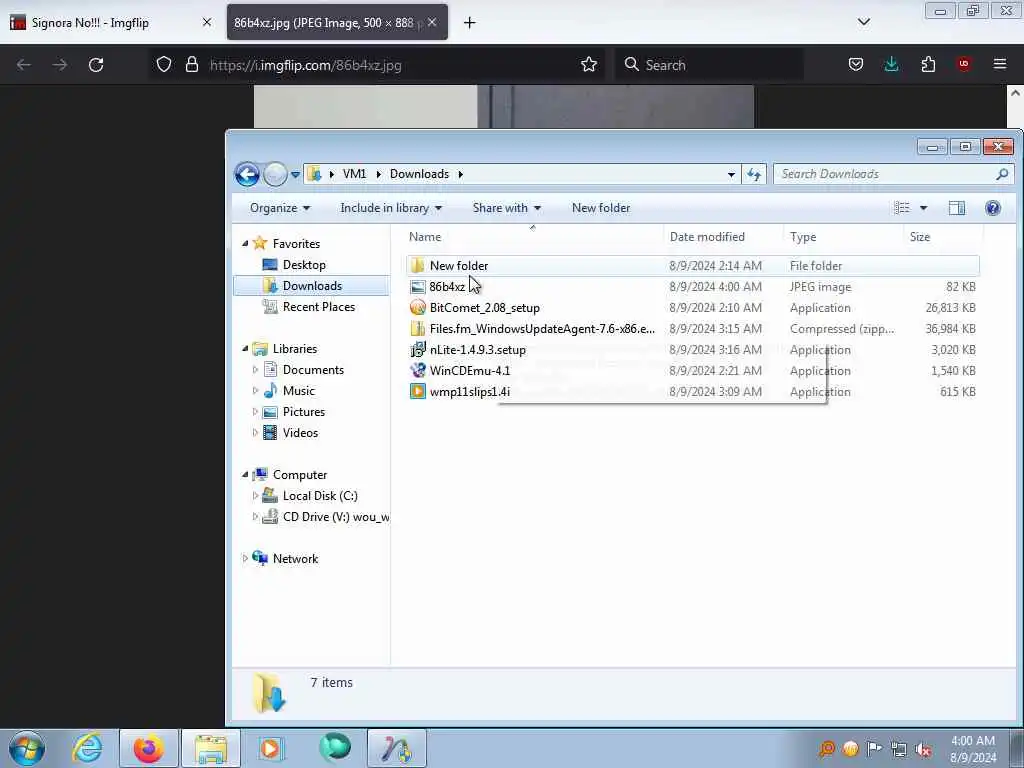Click Downloads in the address breadcrumb
Viewport: 1024px width, 768px height.
point(419,174)
